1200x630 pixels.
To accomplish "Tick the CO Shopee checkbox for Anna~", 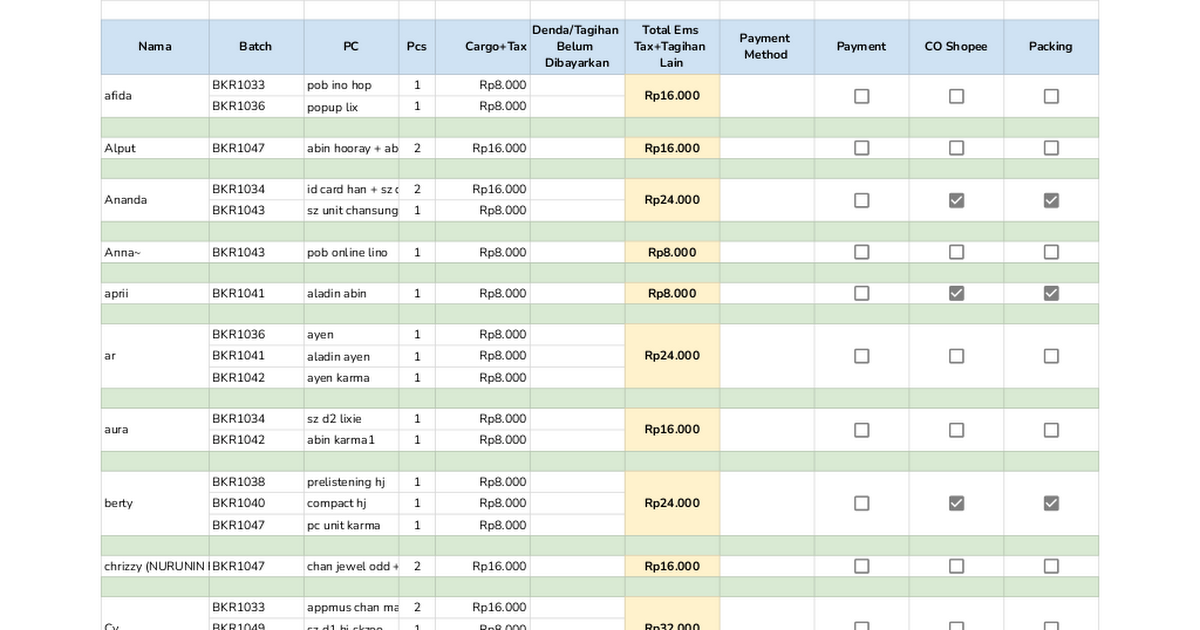I will [956, 252].
